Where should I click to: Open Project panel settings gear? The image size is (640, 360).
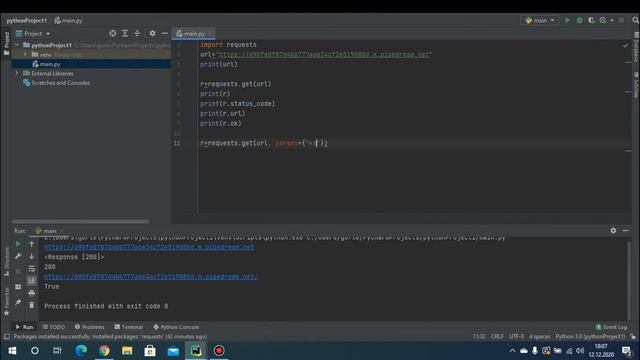(152, 33)
